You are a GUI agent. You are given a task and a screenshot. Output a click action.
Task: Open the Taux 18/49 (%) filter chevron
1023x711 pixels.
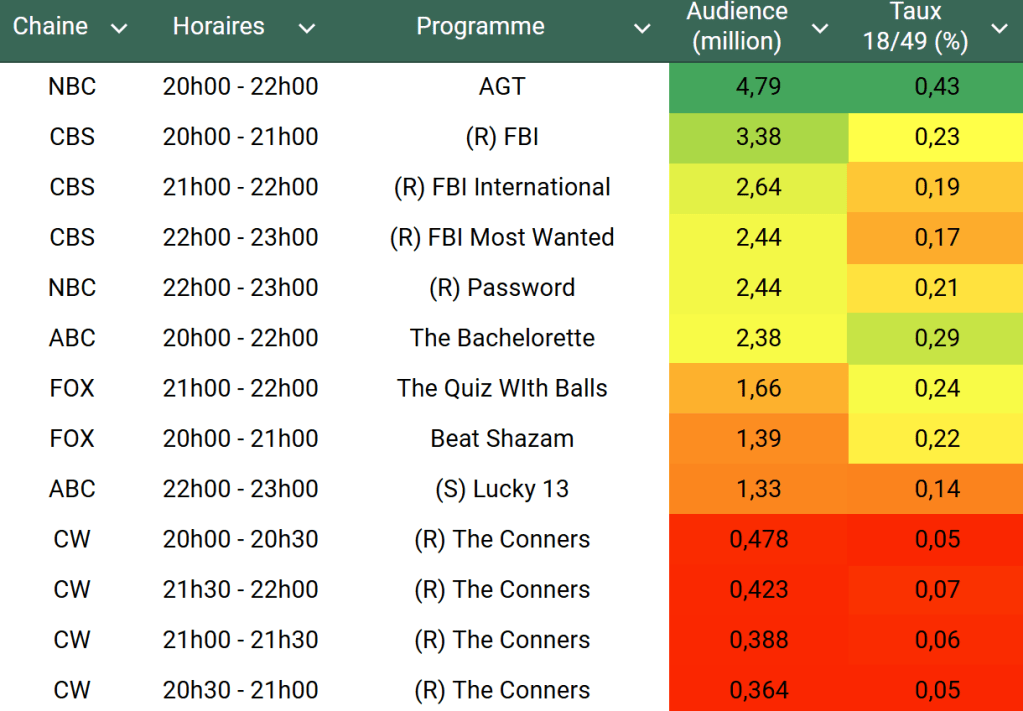tap(999, 28)
